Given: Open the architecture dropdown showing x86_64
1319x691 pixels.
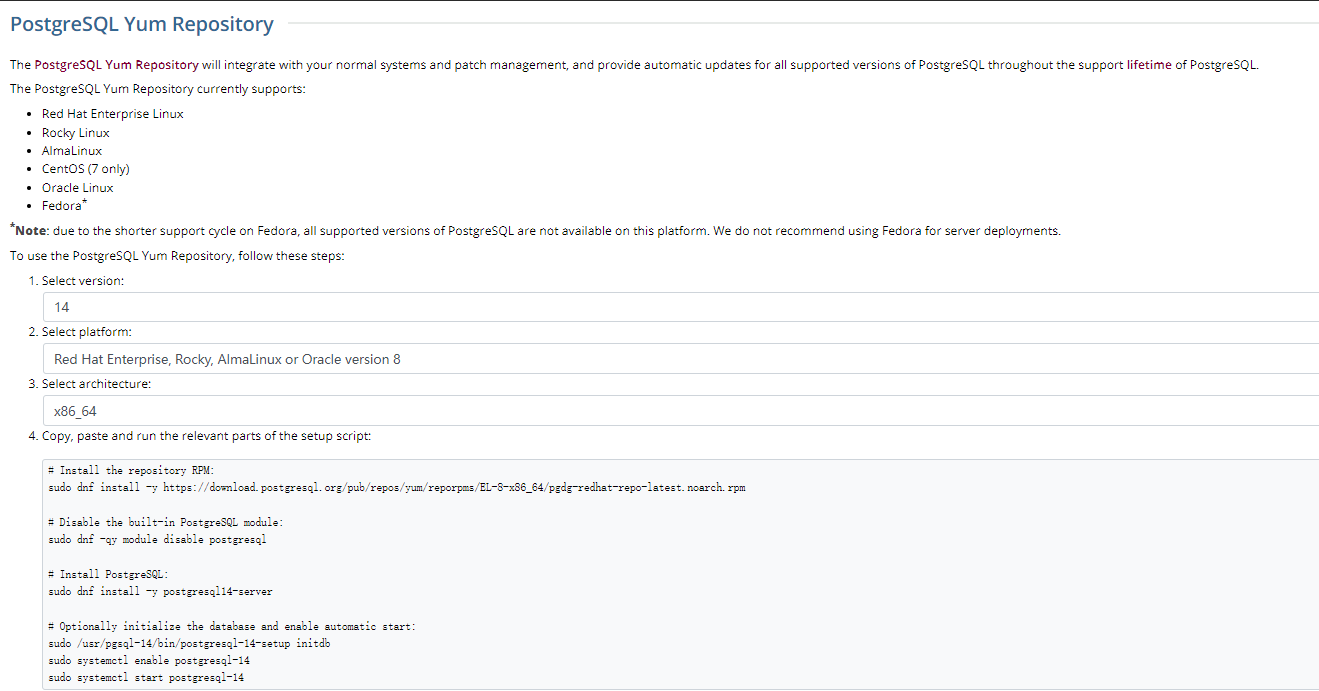Looking at the screenshot, I should pos(681,411).
